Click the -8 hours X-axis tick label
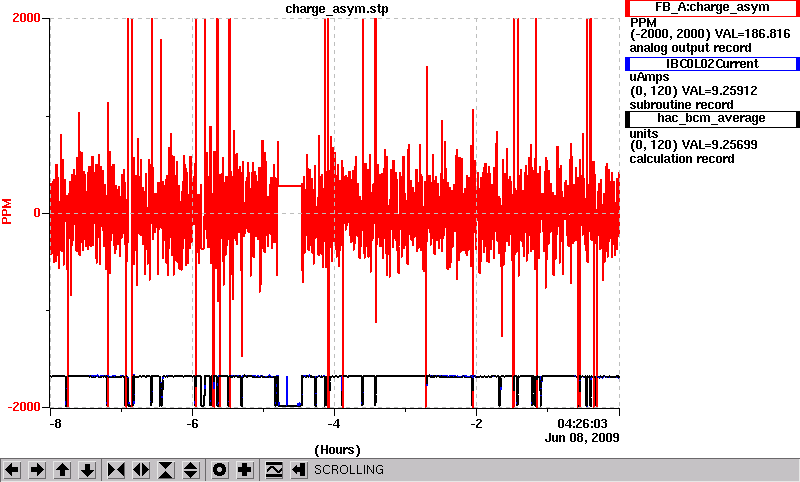The width and height of the screenshot is (800, 482). point(55,424)
